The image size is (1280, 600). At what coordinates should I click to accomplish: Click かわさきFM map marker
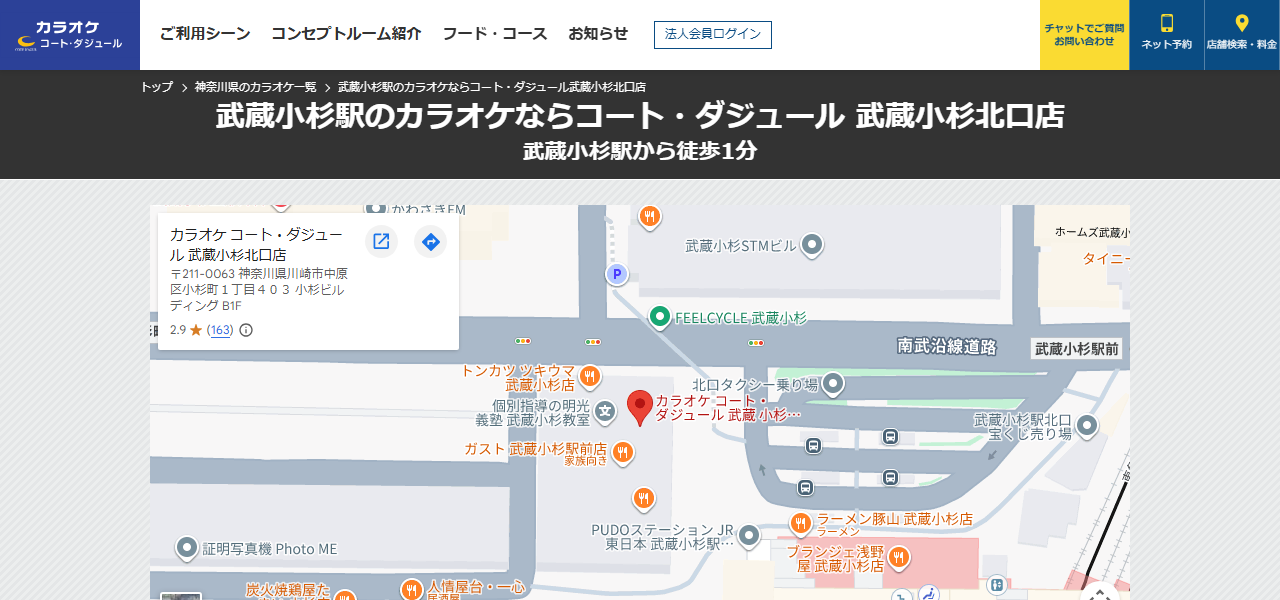point(375,209)
